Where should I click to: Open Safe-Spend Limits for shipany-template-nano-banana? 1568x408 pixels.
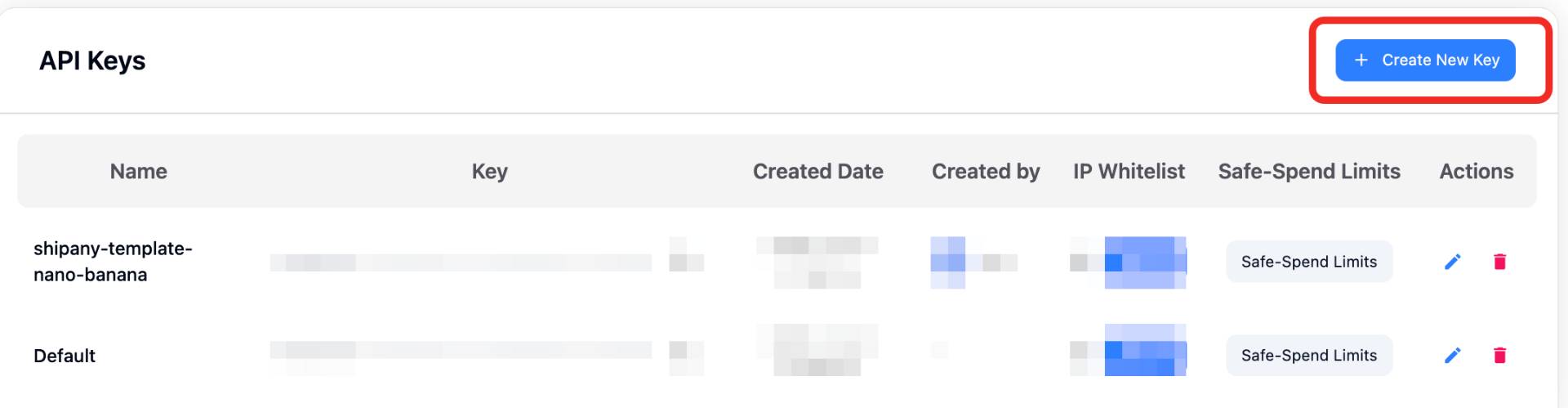[x=1308, y=262]
